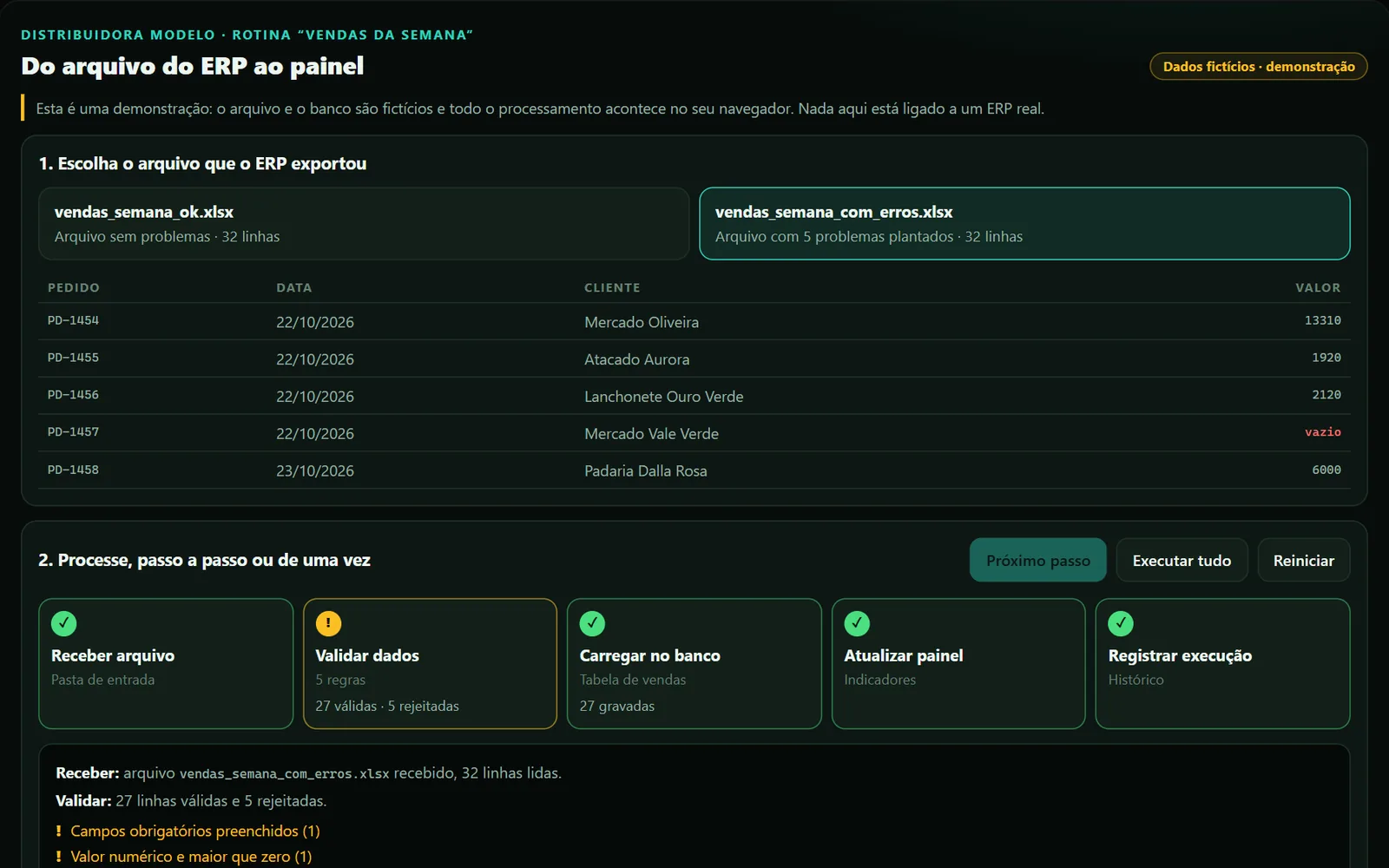Click warning mark beside Valor numérico e maior que zero
This screenshot has width=1389, height=868.
point(59,856)
